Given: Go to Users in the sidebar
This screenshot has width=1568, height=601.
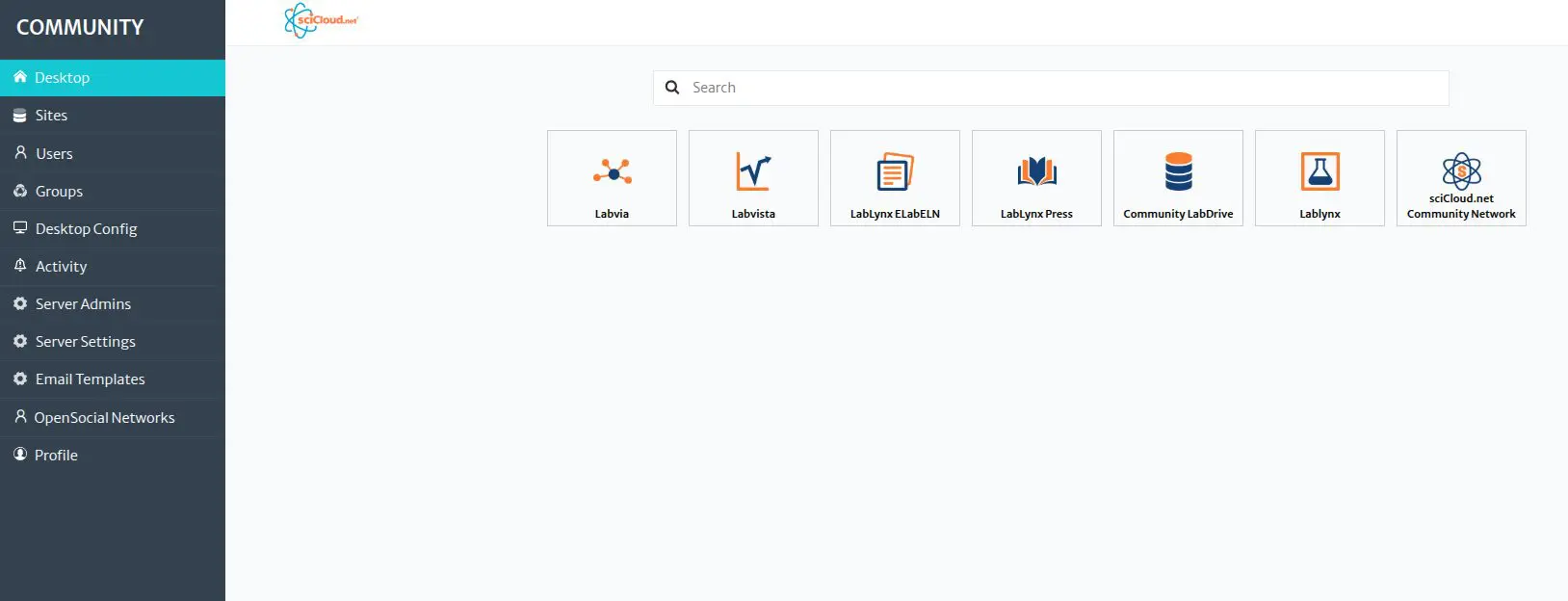Looking at the screenshot, I should pyautogui.click(x=113, y=153).
